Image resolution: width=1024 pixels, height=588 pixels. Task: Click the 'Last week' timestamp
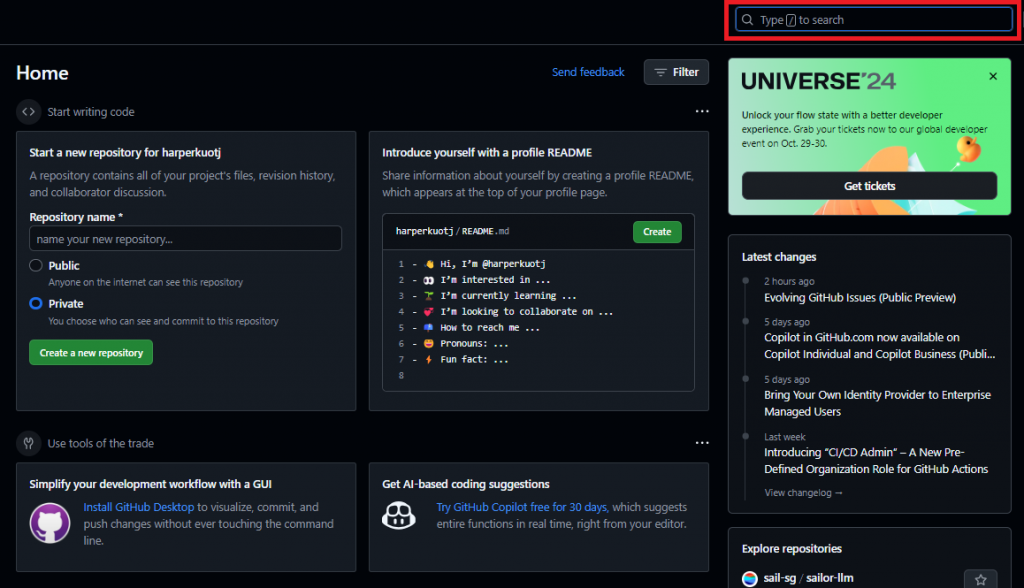785,436
